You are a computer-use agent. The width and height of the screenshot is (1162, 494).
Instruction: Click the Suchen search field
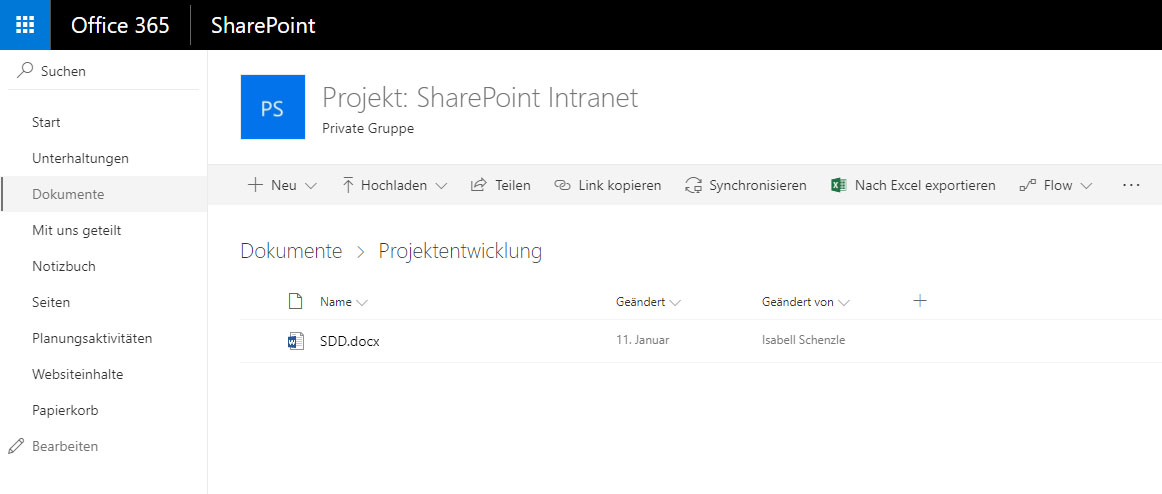coord(104,71)
